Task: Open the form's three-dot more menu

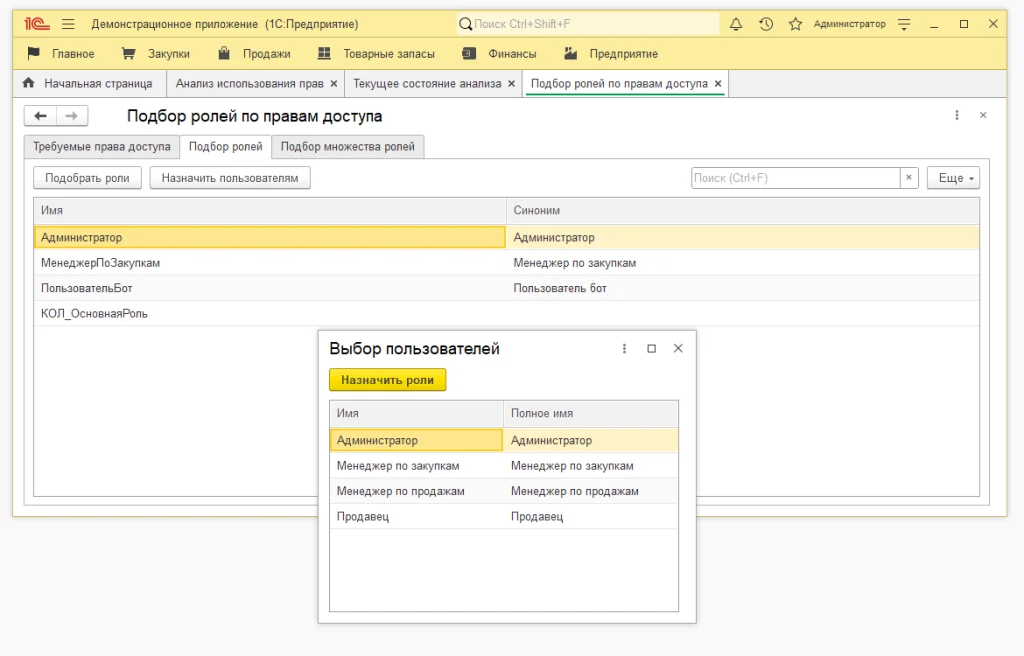Action: point(957,115)
